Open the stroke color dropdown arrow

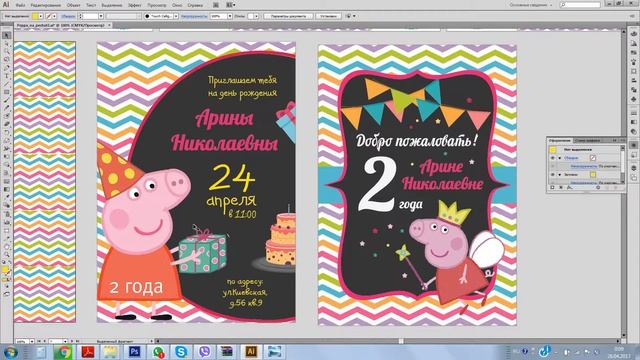(54, 16)
